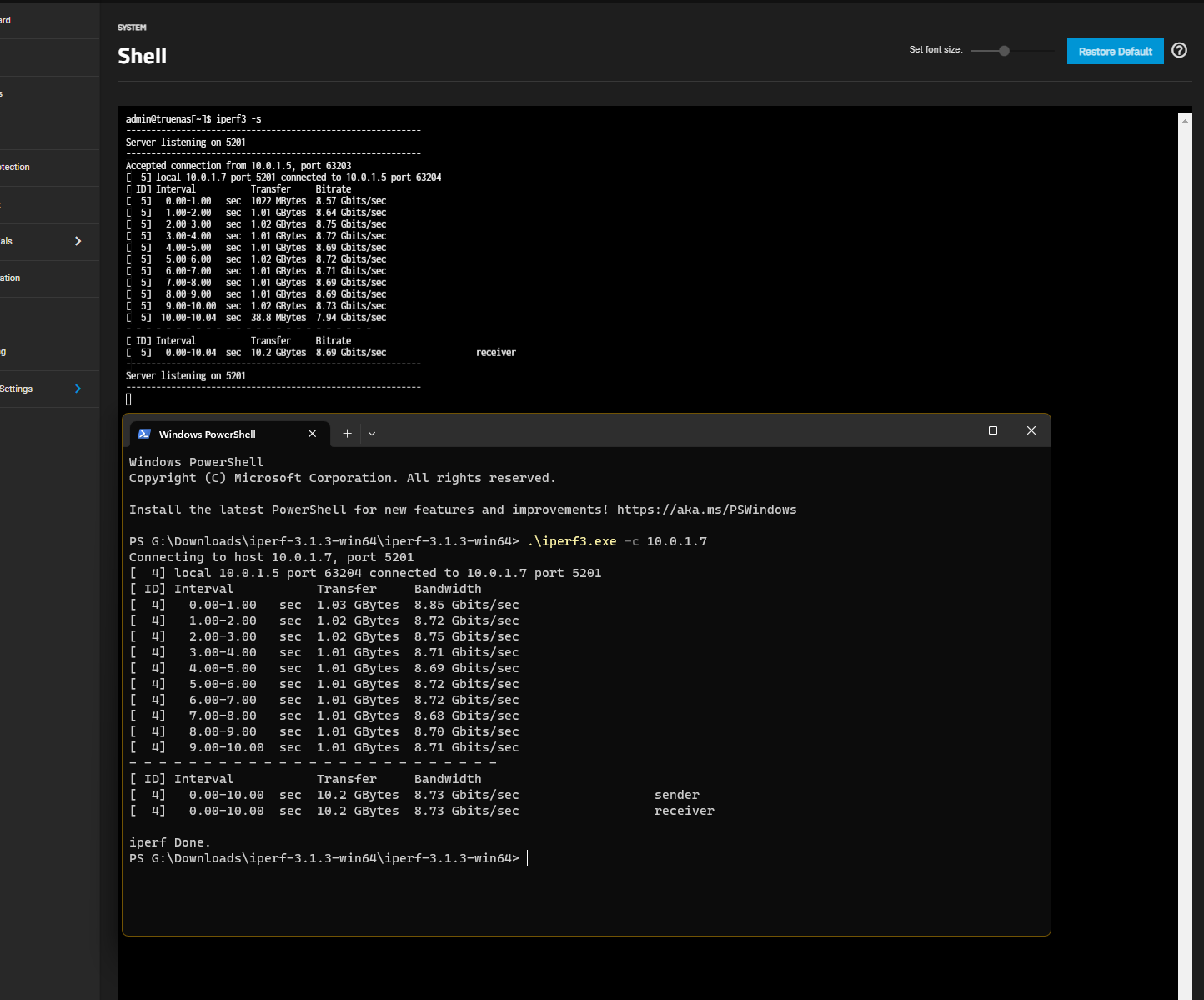This screenshot has width=1204, height=1000.
Task: Click the '8.64 Gbits/sec' bitrate value
Action: click(351, 213)
